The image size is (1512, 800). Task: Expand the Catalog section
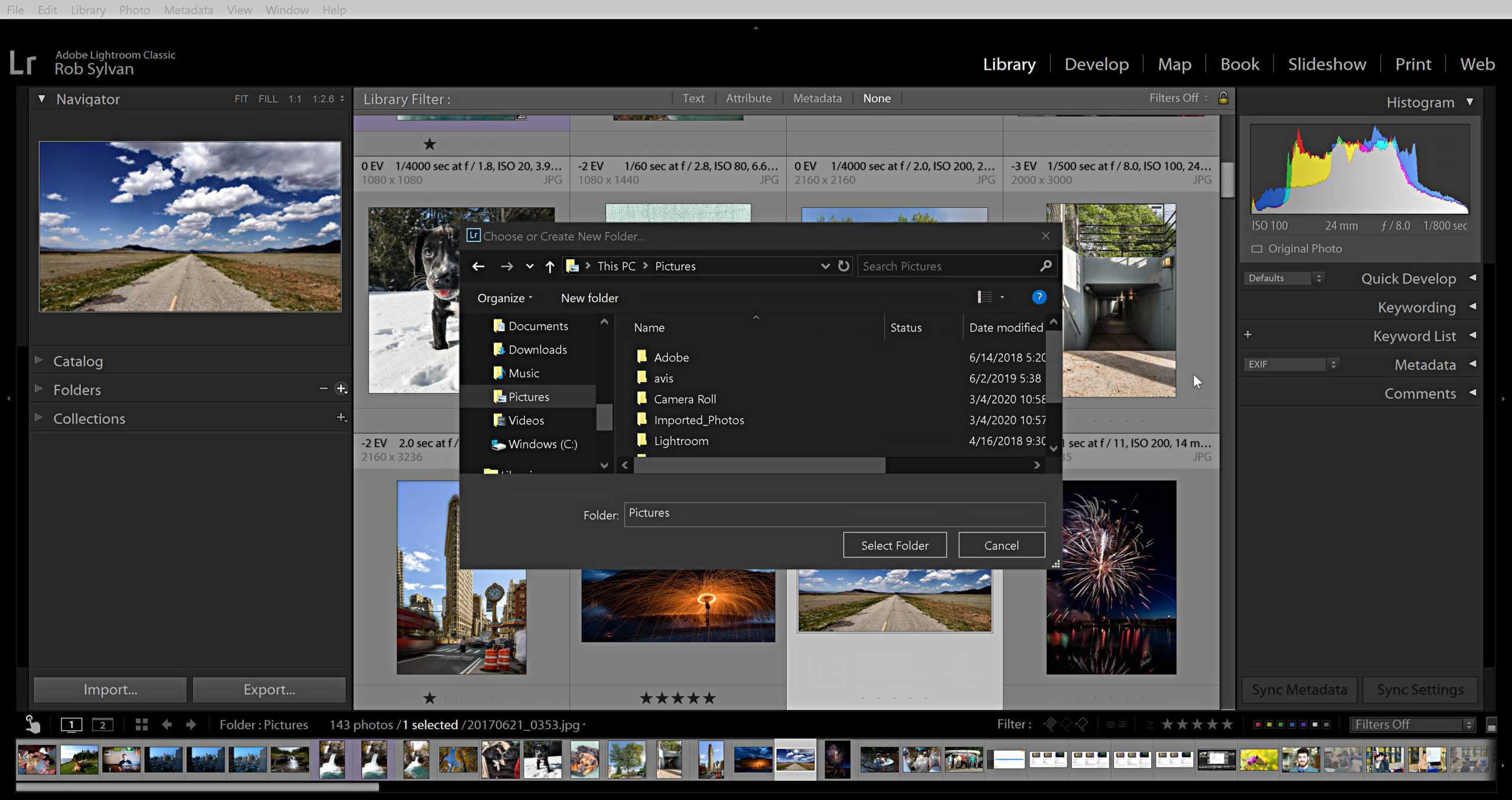point(38,361)
